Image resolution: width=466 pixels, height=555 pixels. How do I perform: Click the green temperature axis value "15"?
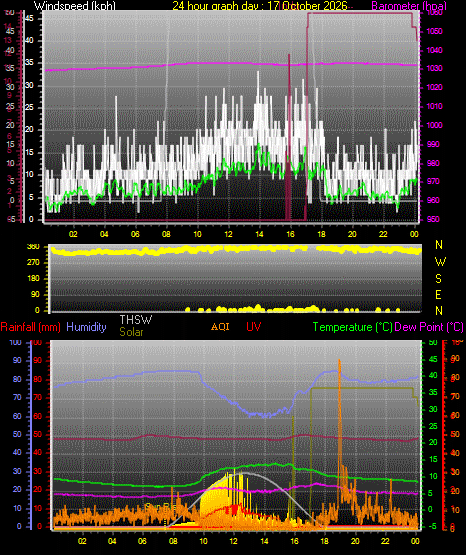(433, 459)
